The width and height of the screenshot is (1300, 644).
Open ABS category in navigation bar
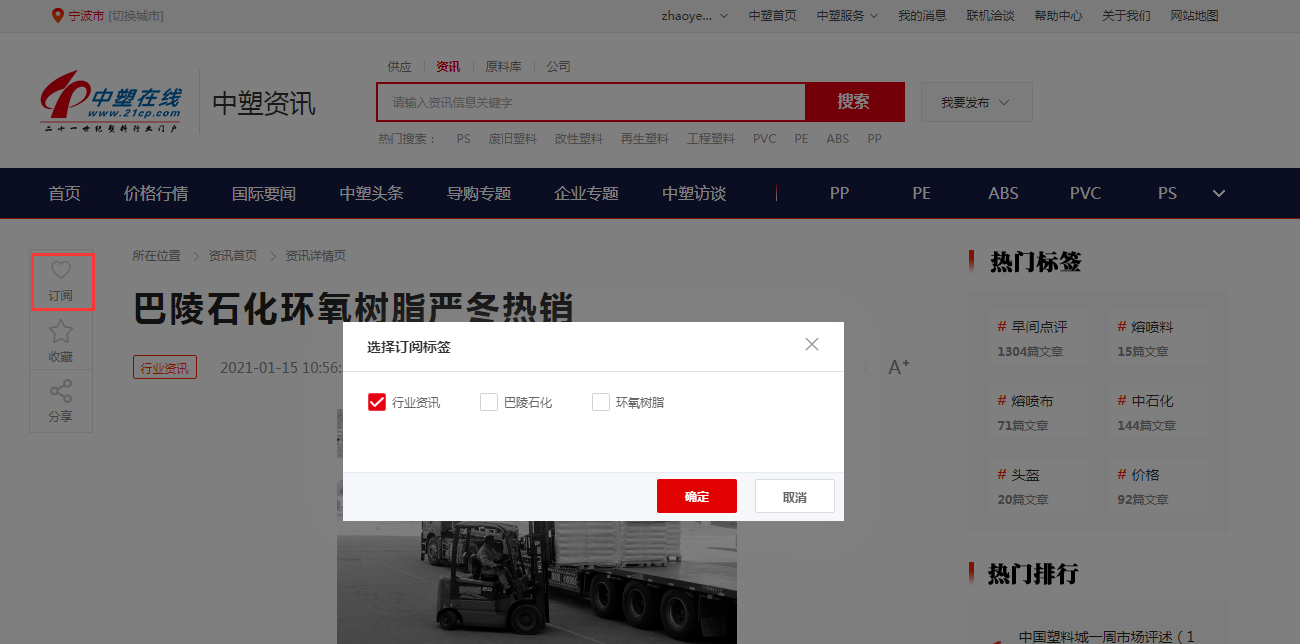(1003, 194)
